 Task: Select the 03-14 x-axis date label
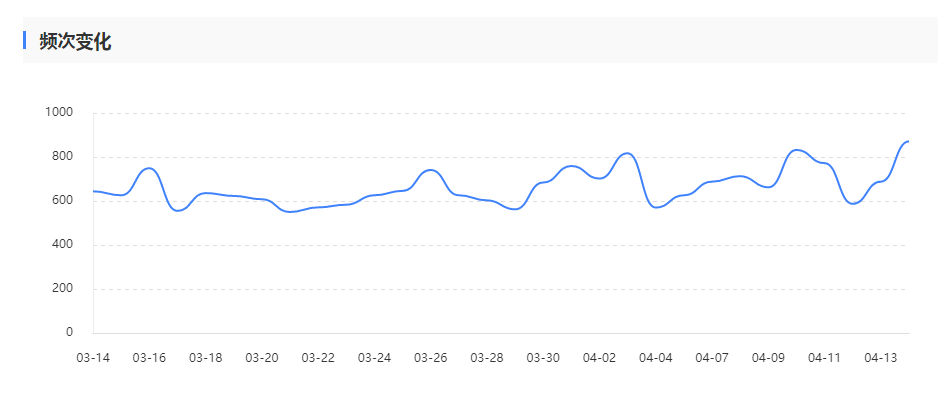coord(93,358)
